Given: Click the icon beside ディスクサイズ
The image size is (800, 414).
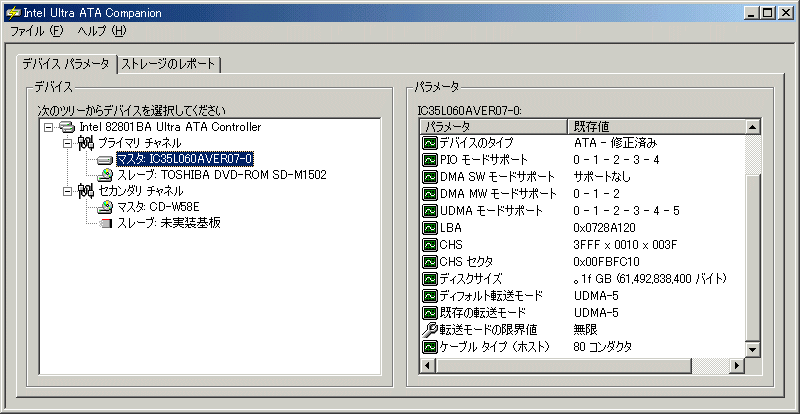Looking at the screenshot, I should pyautogui.click(x=430, y=279).
